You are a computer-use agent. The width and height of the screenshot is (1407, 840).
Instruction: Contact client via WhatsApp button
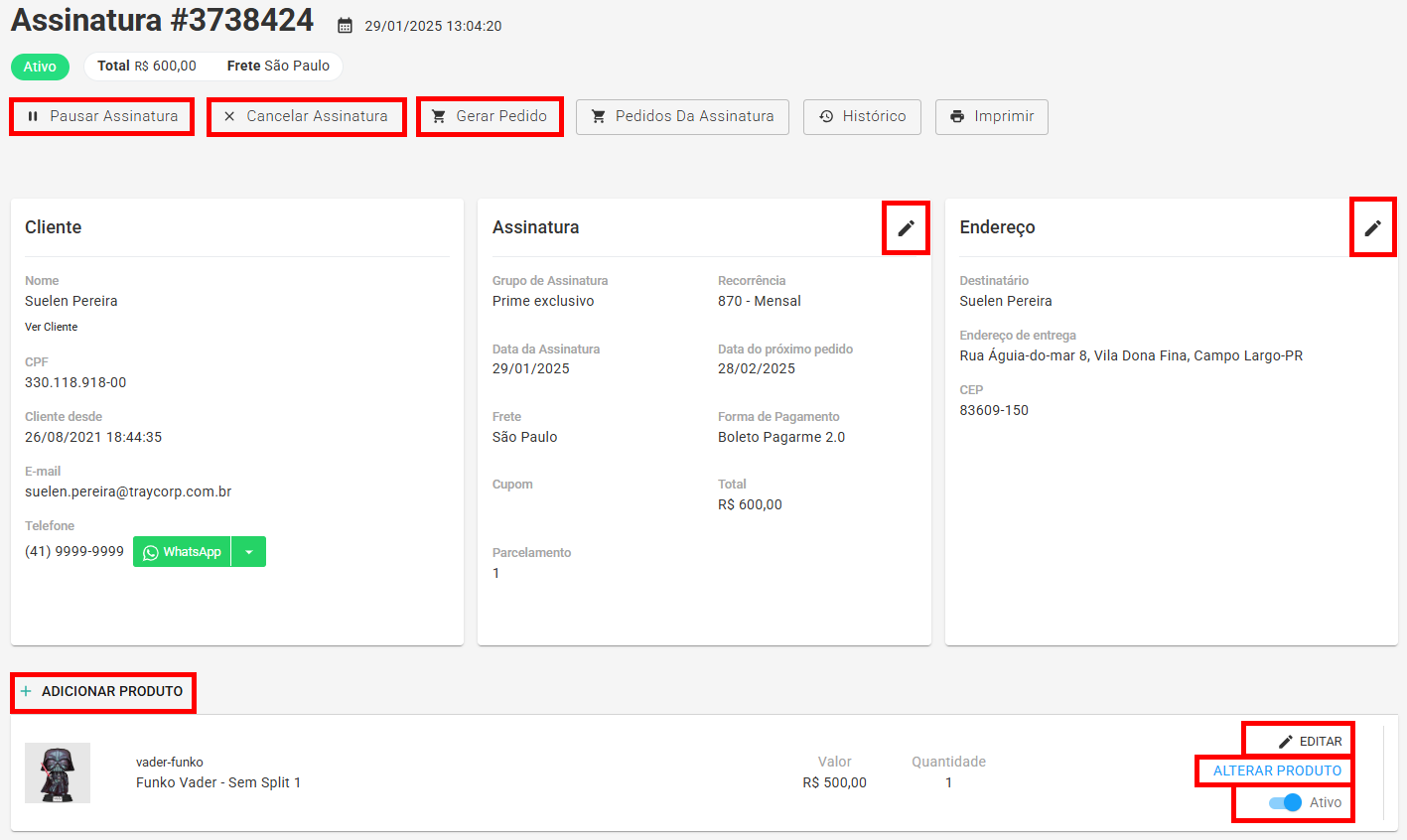click(x=182, y=552)
